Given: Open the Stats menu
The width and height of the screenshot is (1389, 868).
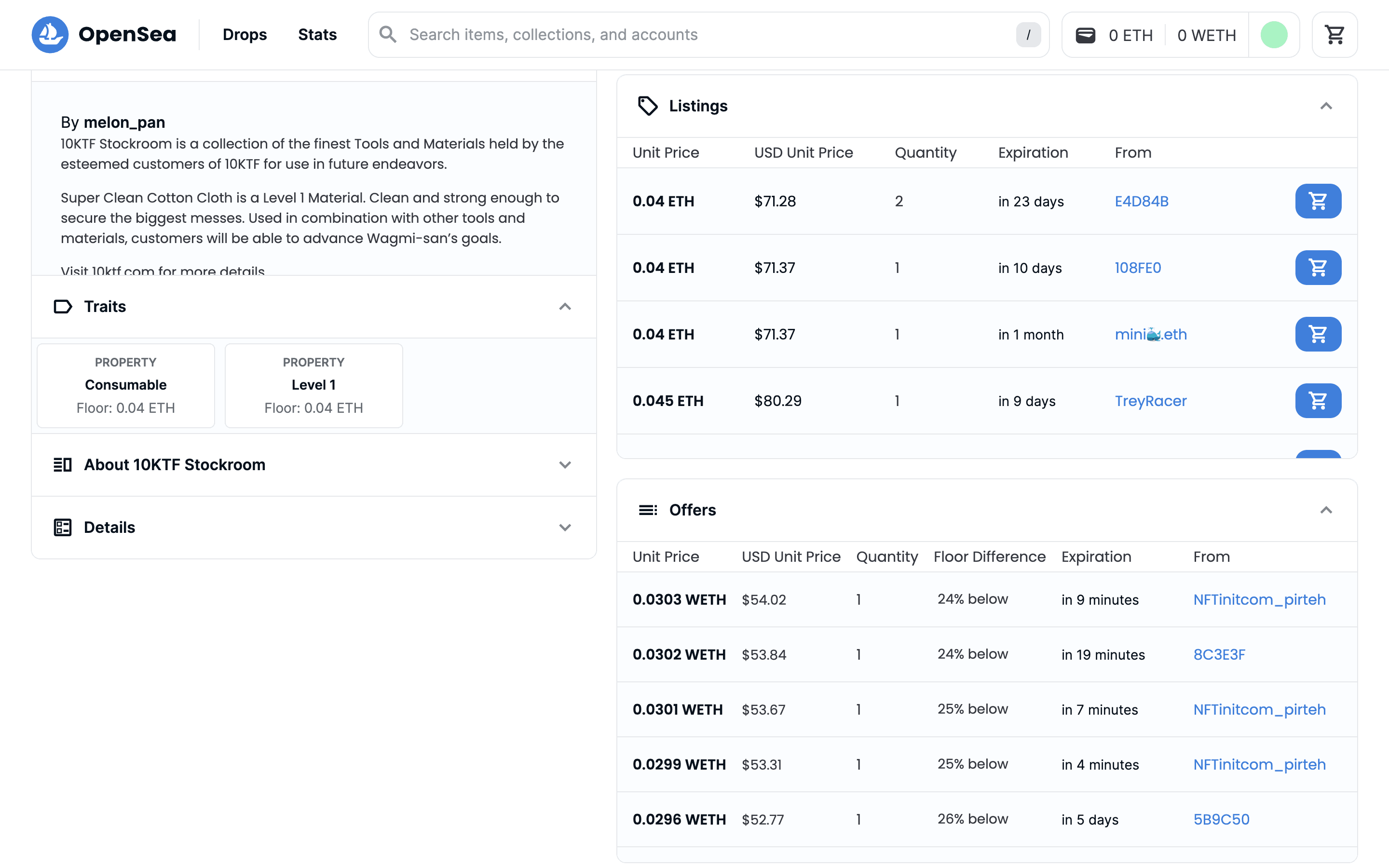Looking at the screenshot, I should pos(317,34).
